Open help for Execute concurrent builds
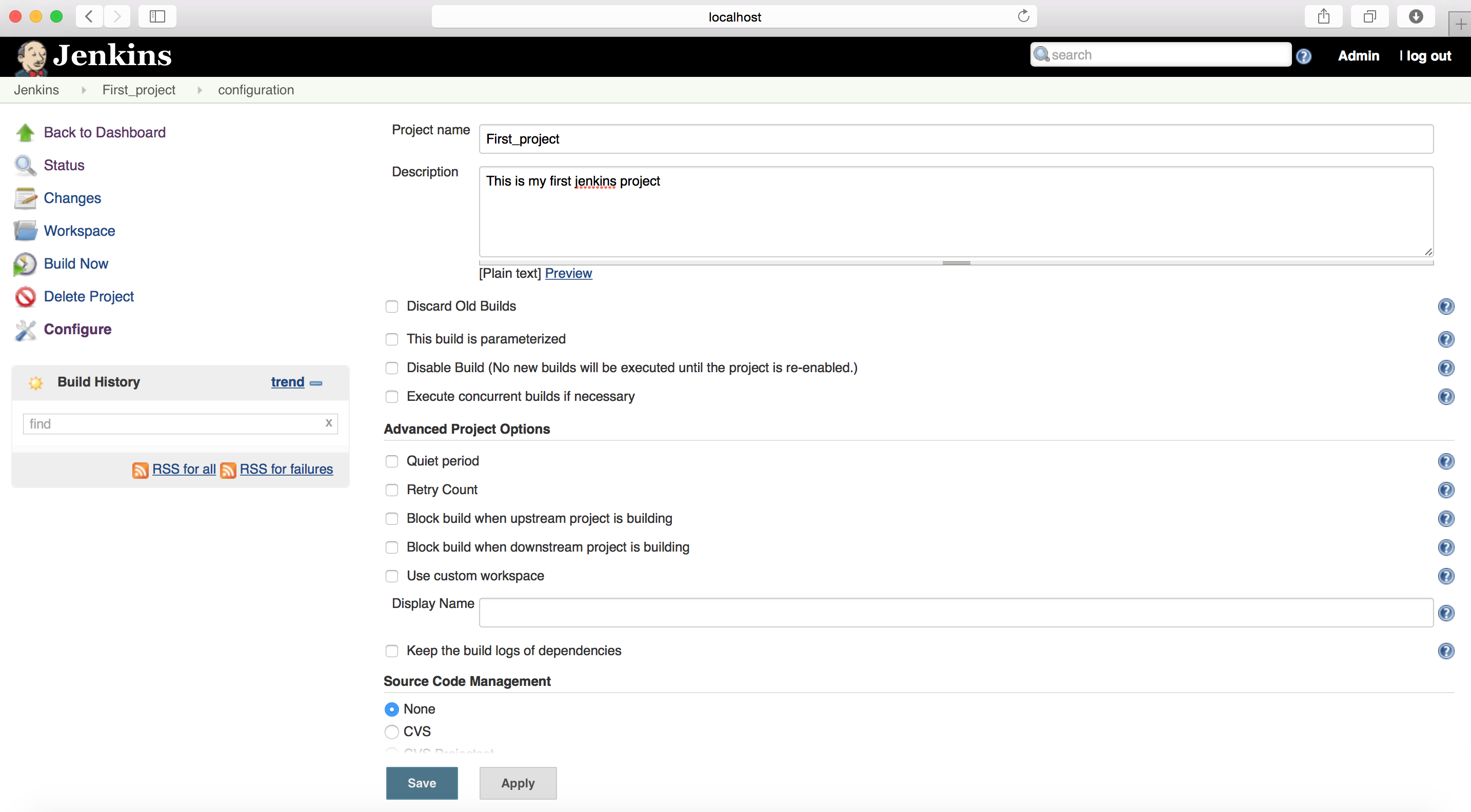Screen dimensions: 1471x812 (x=1445, y=396)
